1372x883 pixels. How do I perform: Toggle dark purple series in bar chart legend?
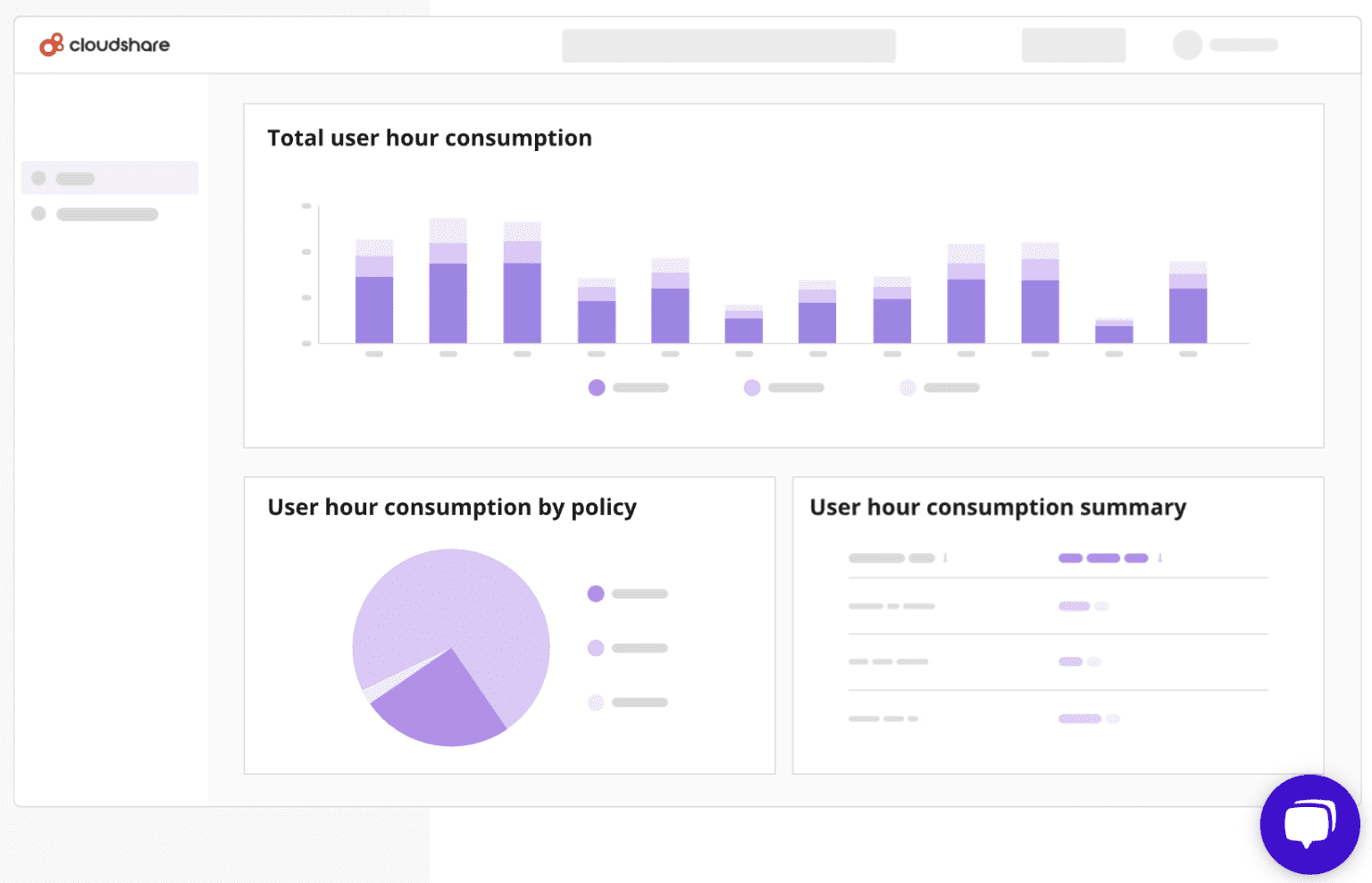tap(597, 387)
